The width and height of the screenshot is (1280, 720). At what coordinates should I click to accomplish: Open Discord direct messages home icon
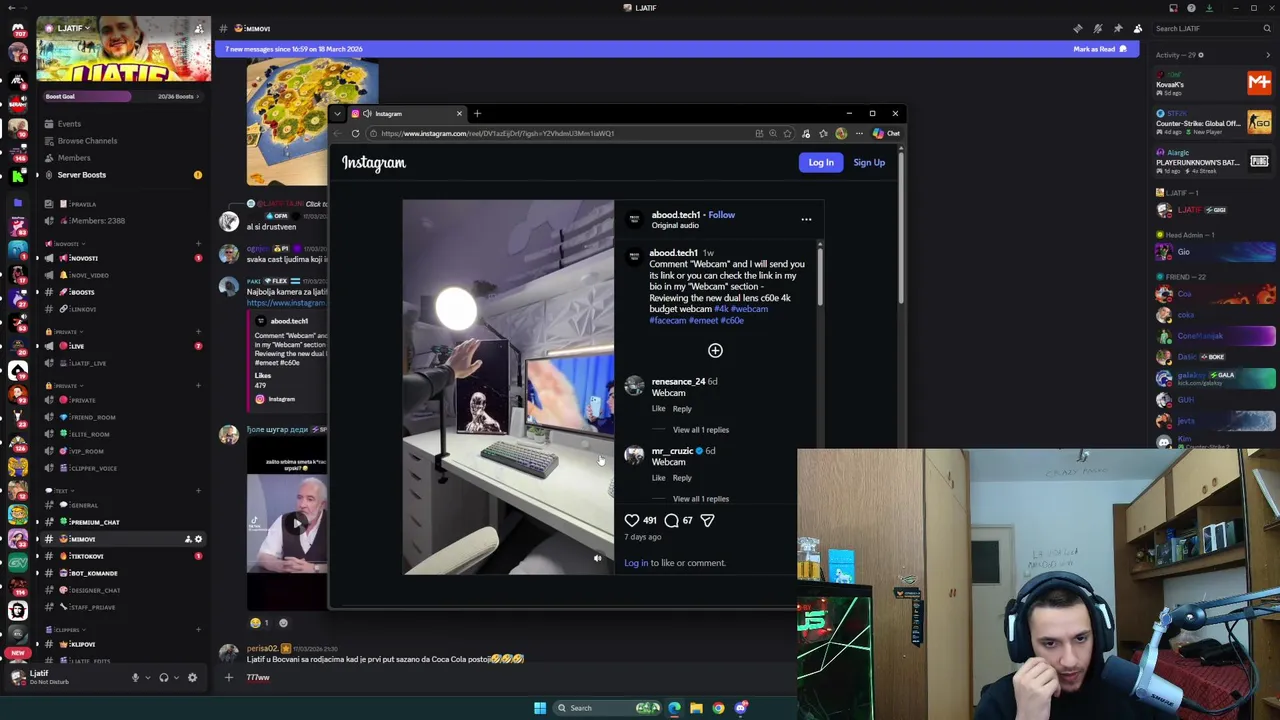point(17,29)
